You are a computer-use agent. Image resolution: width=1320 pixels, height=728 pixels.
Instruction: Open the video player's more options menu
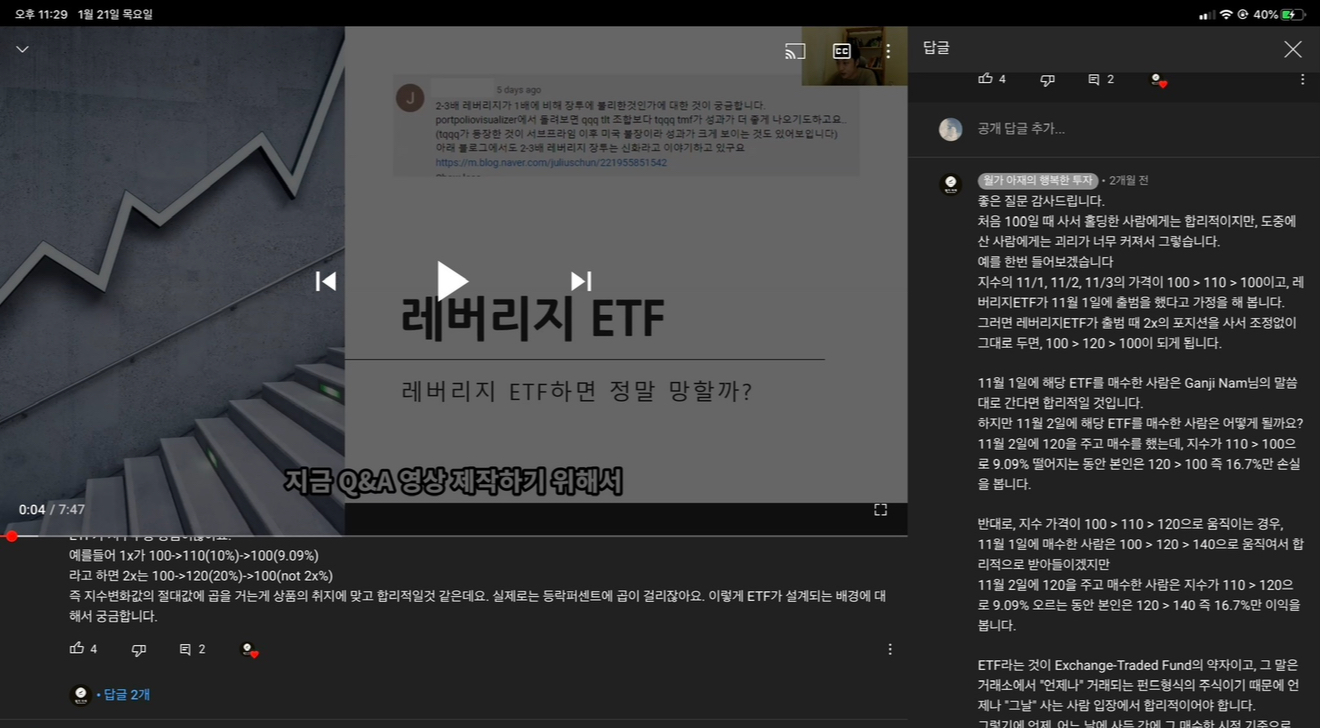click(888, 51)
